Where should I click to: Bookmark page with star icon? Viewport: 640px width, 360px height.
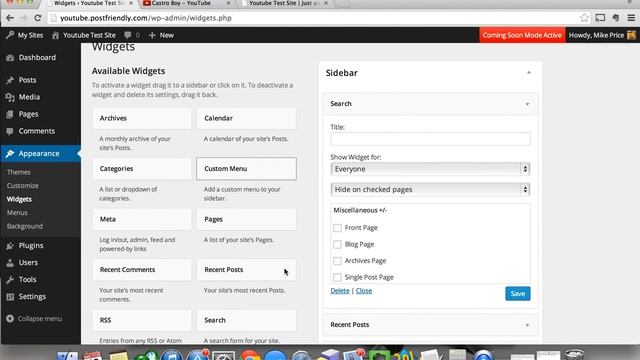click(584, 18)
